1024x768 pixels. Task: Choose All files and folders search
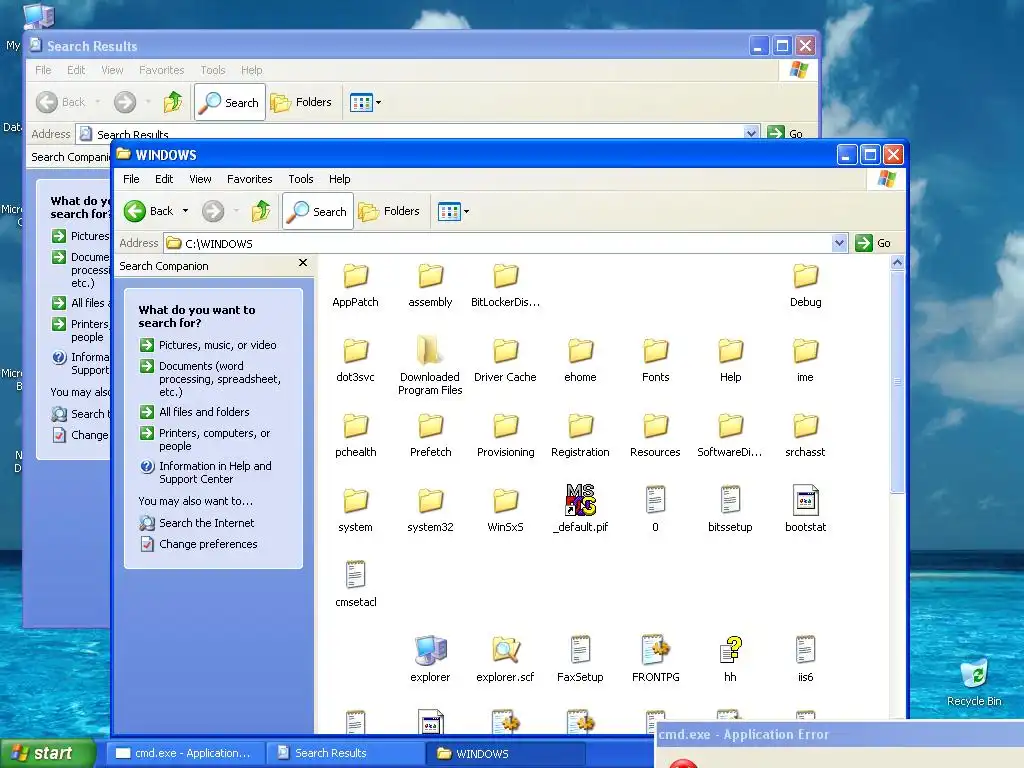204,412
